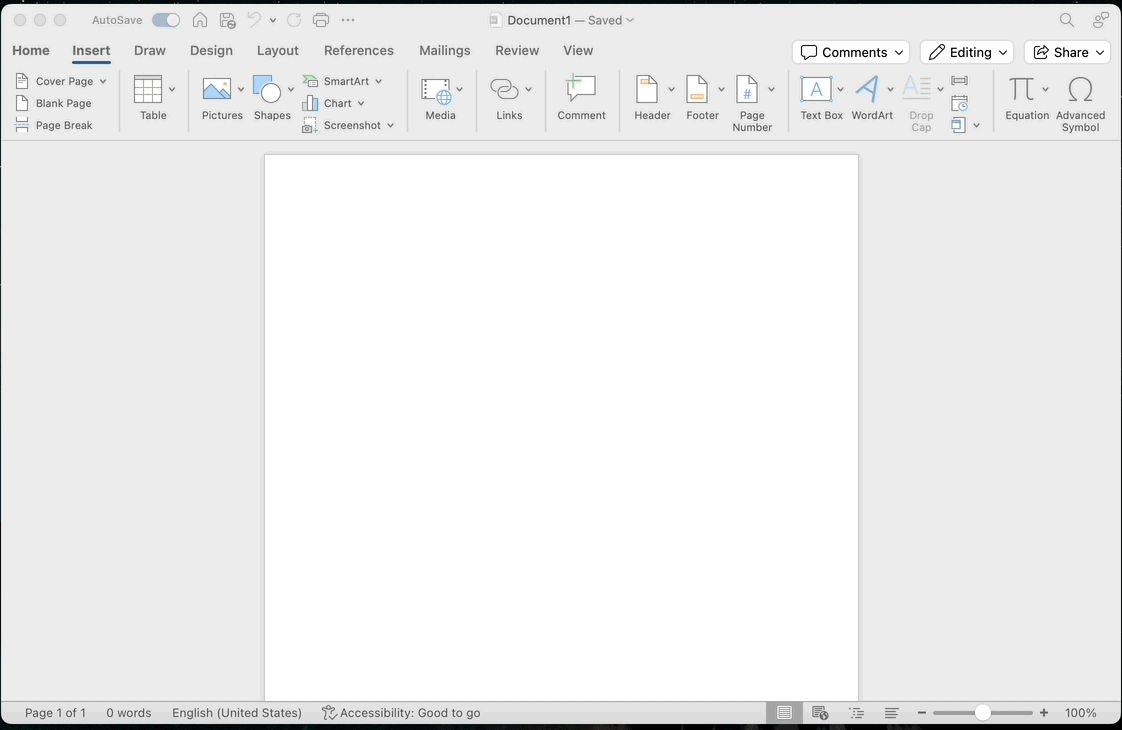This screenshot has width=1122, height=730.
Task: Insert a Page Break
Action: click(54, 125)
